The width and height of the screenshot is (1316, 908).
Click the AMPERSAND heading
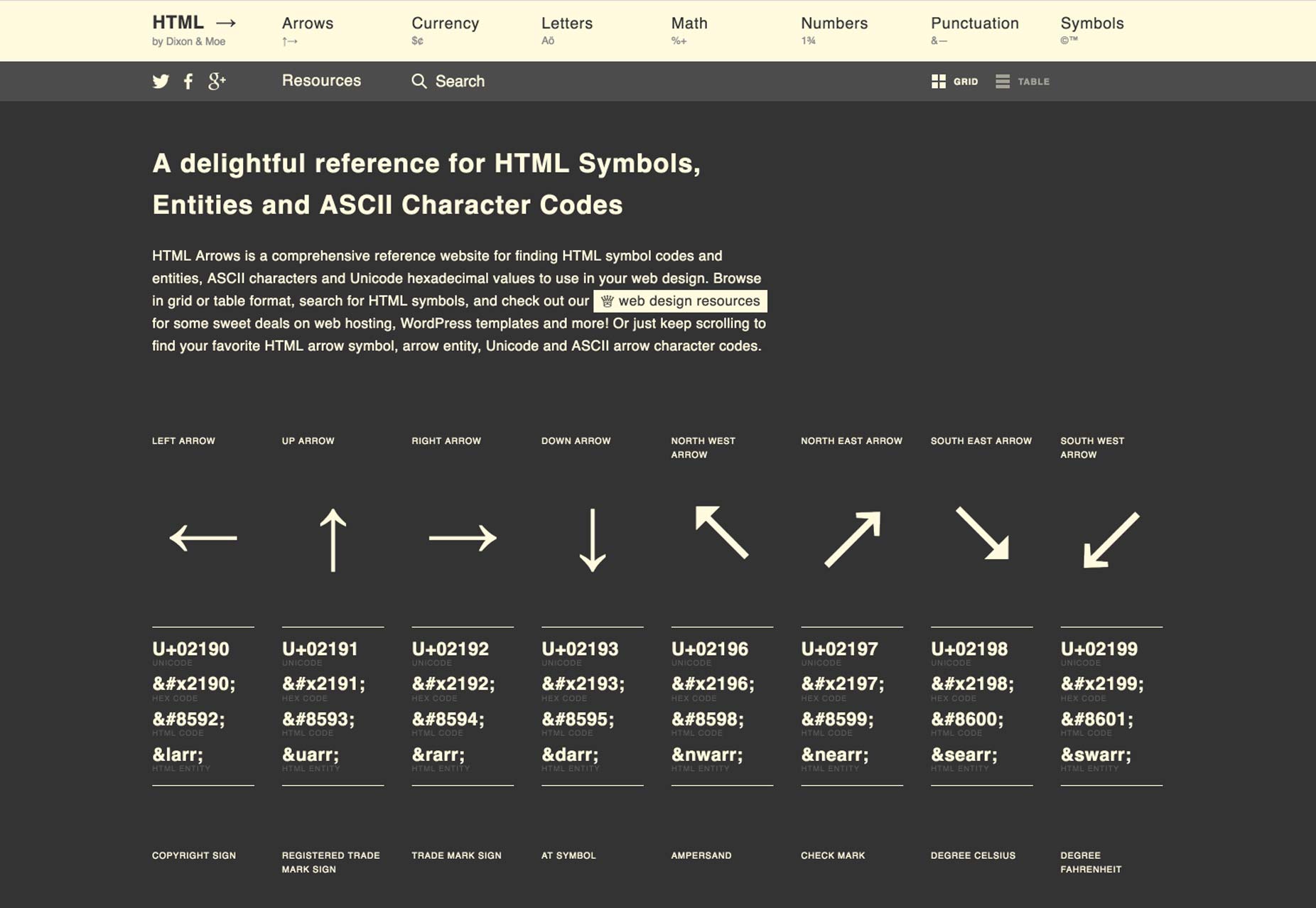(x=701, y=855)
